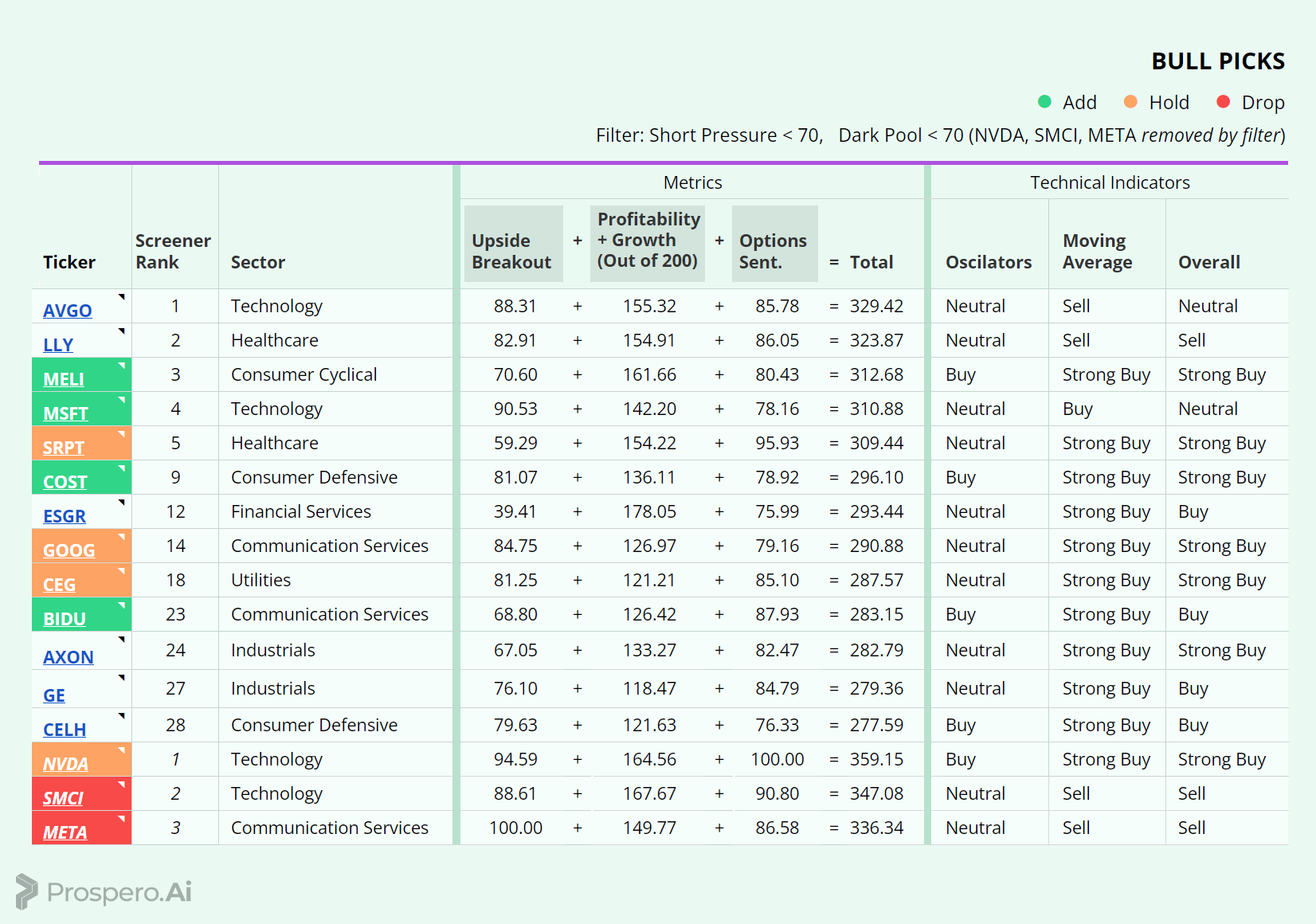Screen dimensions: 1316x924
Task: Select the Options Sent. column header
Action: [x=774, y=244]
